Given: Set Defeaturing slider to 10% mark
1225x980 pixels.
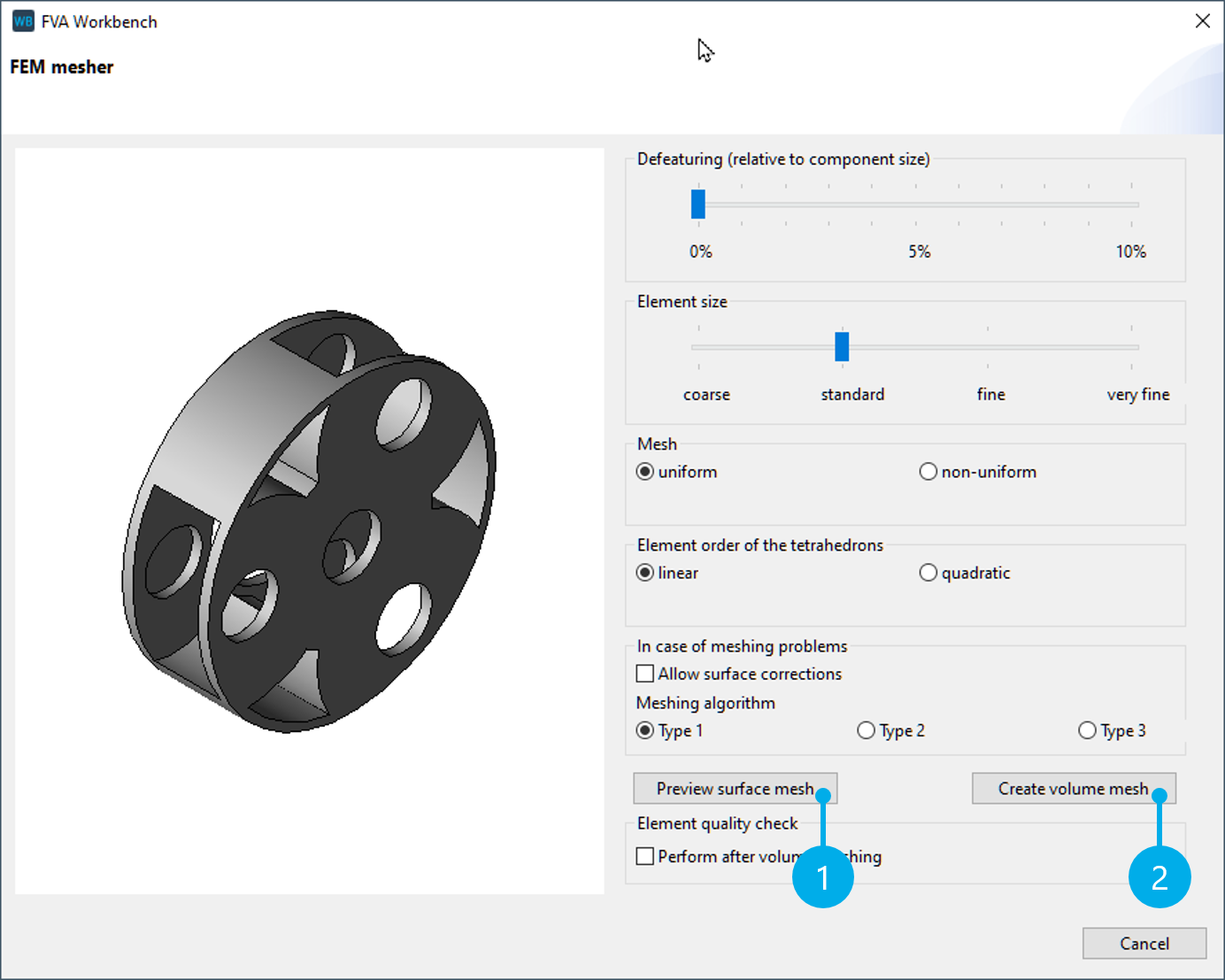Looking at the screenshot, I should tap(1131, 204).
